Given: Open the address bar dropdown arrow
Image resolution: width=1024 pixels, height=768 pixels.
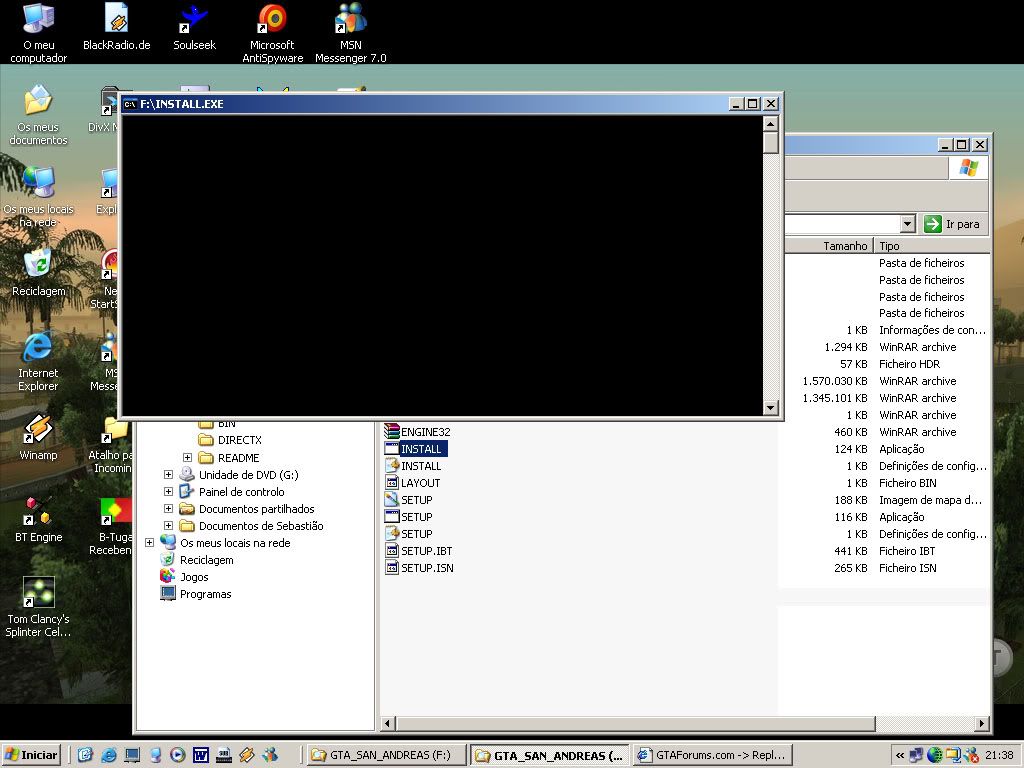Looking at the screenshot, I should coord(907,224).
